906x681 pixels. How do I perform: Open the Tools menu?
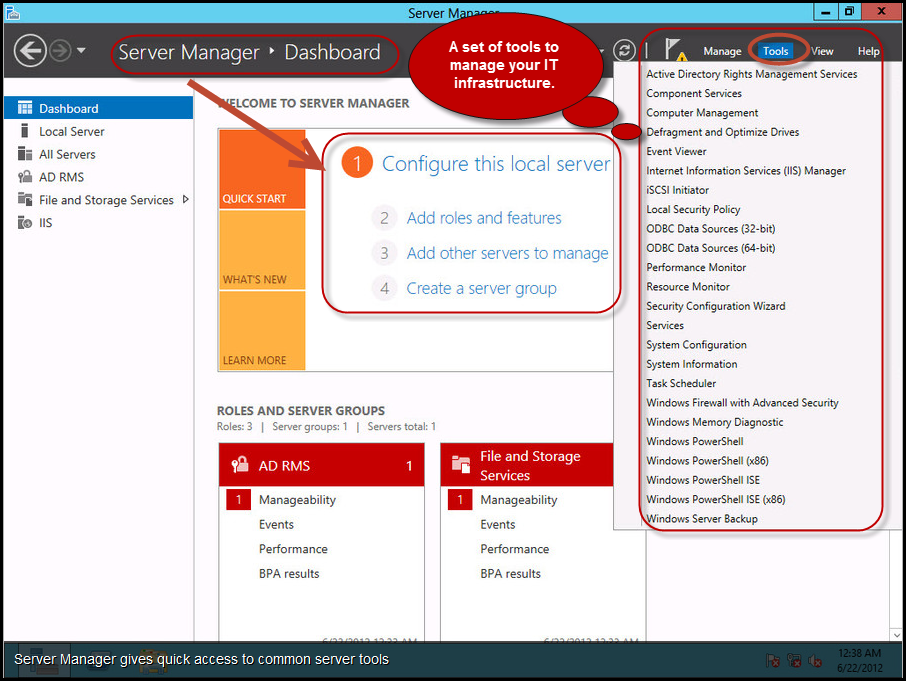pos(775,51)
